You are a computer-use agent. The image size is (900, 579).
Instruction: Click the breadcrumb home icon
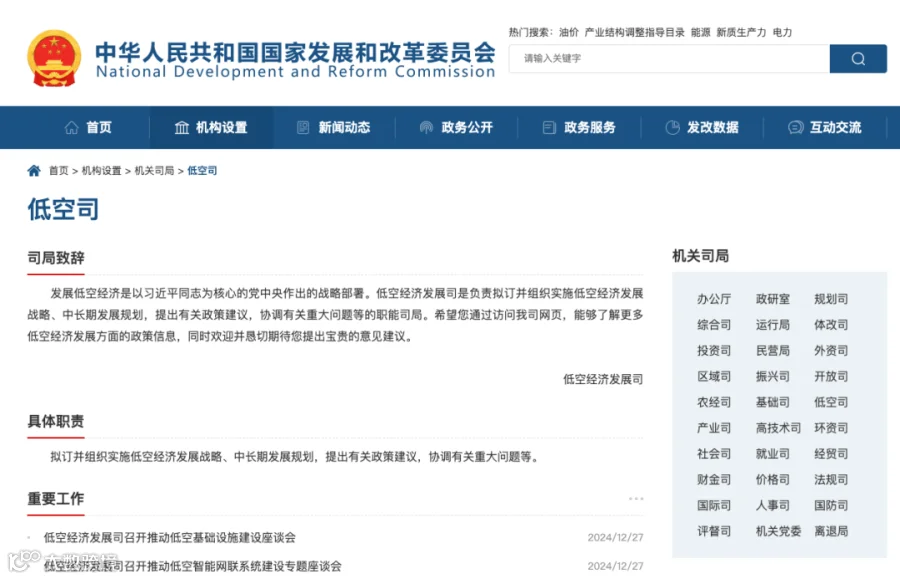tap(34, 170)
